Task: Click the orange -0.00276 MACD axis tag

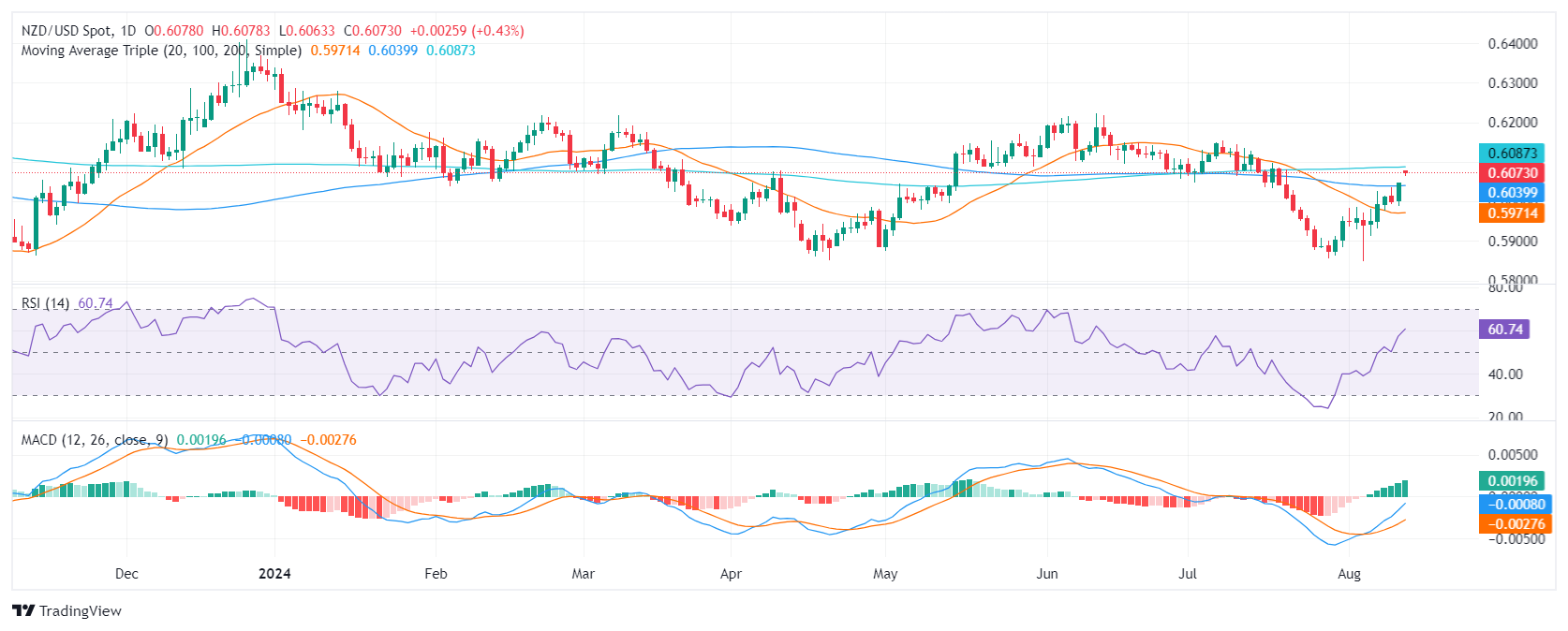Action: click(x=1513, y=524)
